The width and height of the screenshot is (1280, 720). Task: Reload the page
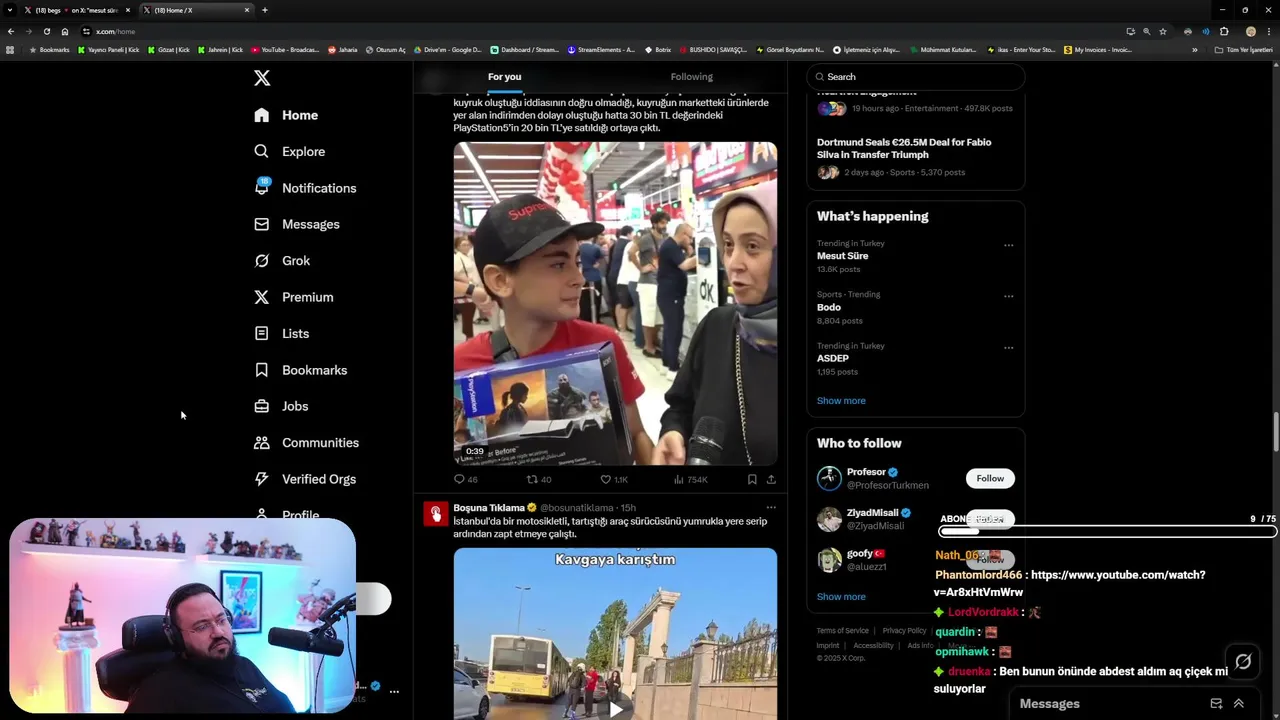pyautogui.click(x=46, y=31)
